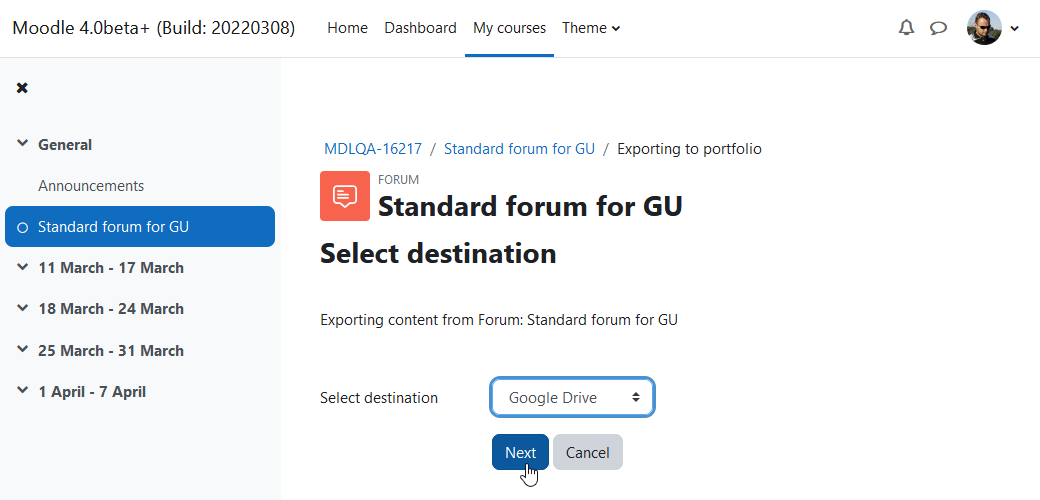
Task: Click the orange forum activity icon
Action: pyautogui.click(x=345, y=196)
